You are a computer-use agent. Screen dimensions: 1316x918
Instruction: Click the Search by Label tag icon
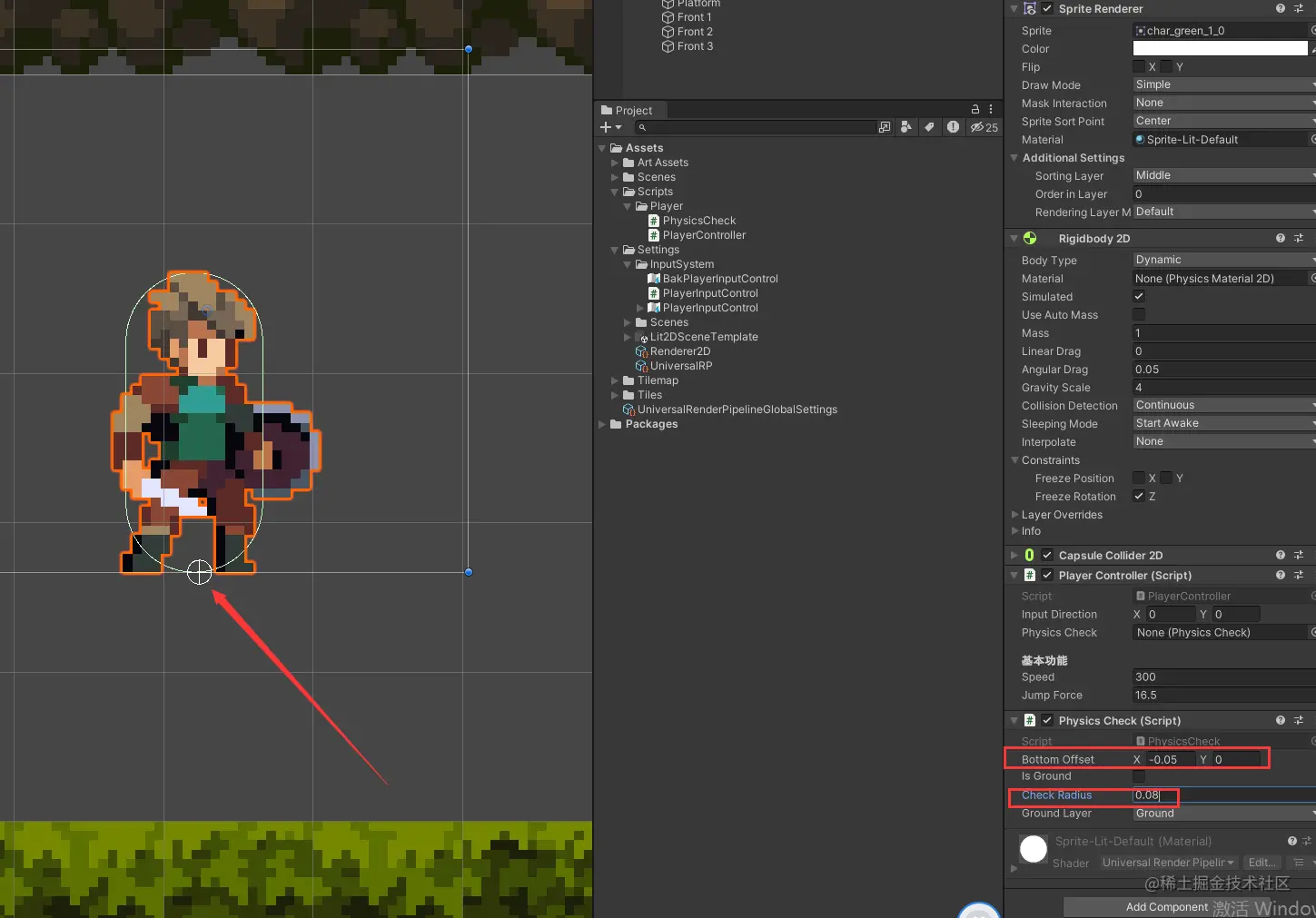point(929,127)
